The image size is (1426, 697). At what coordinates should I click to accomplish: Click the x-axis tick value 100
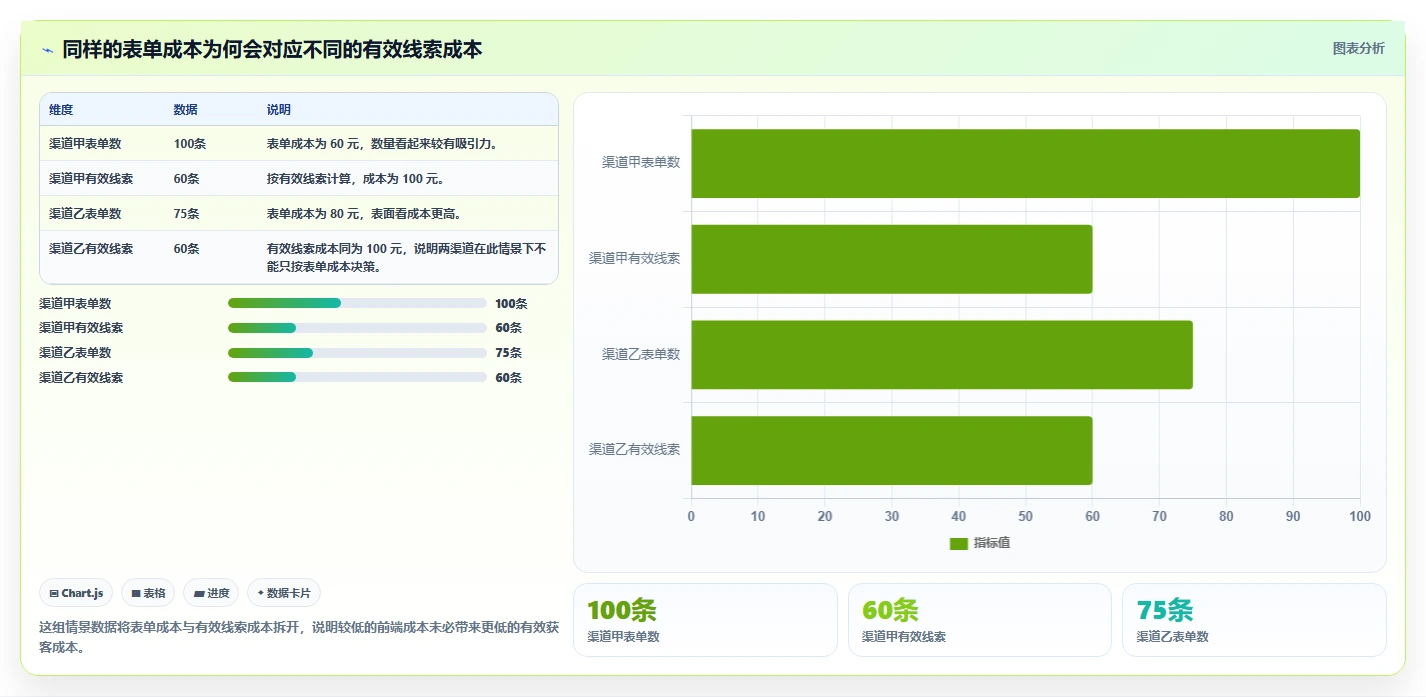coord(1360,517)
